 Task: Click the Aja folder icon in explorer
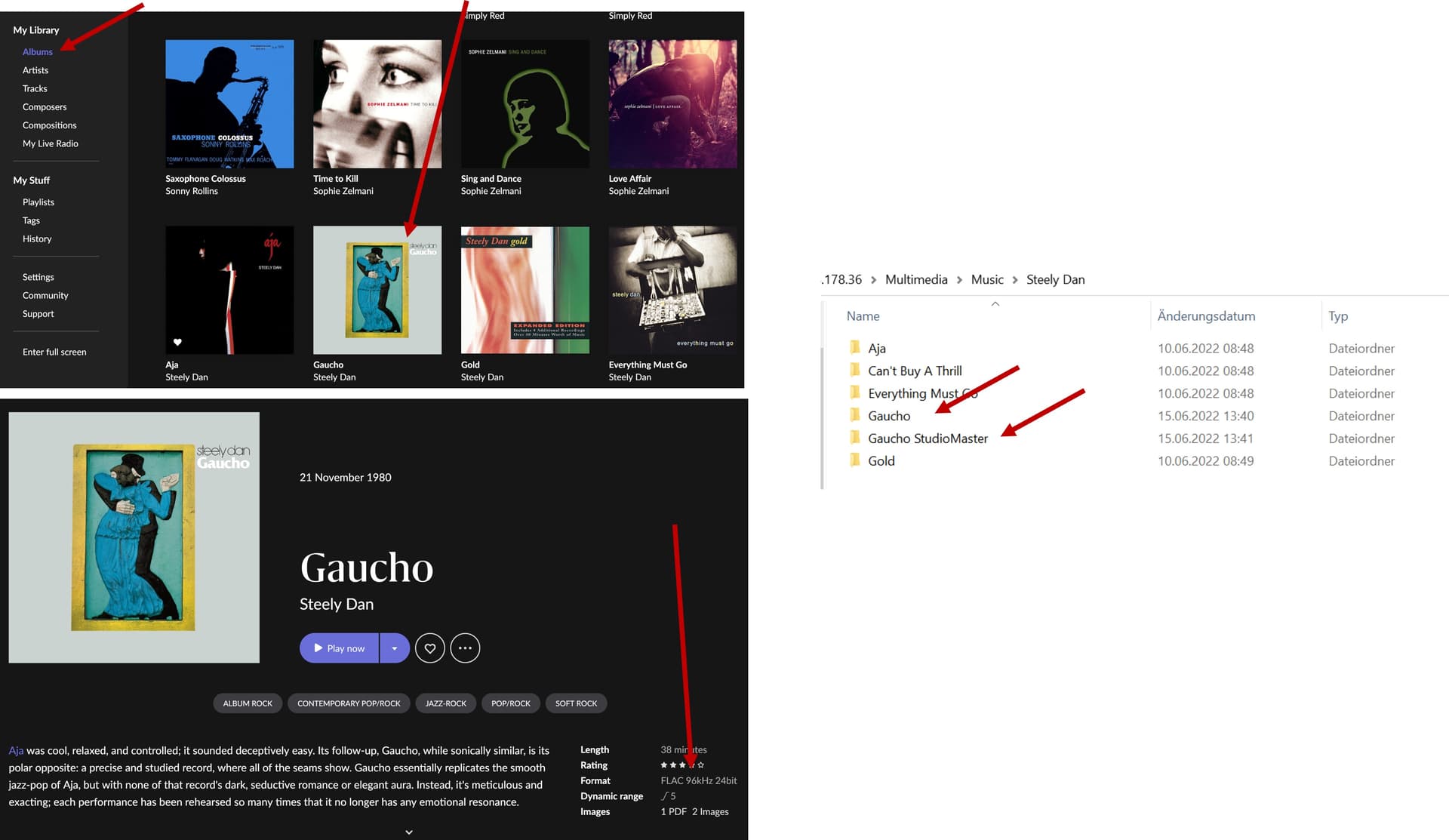click(855, 348)
